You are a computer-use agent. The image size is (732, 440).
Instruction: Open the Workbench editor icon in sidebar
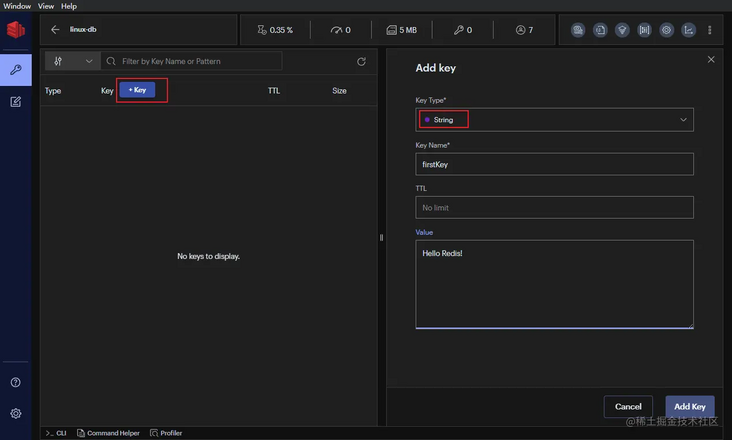point(15,102)
